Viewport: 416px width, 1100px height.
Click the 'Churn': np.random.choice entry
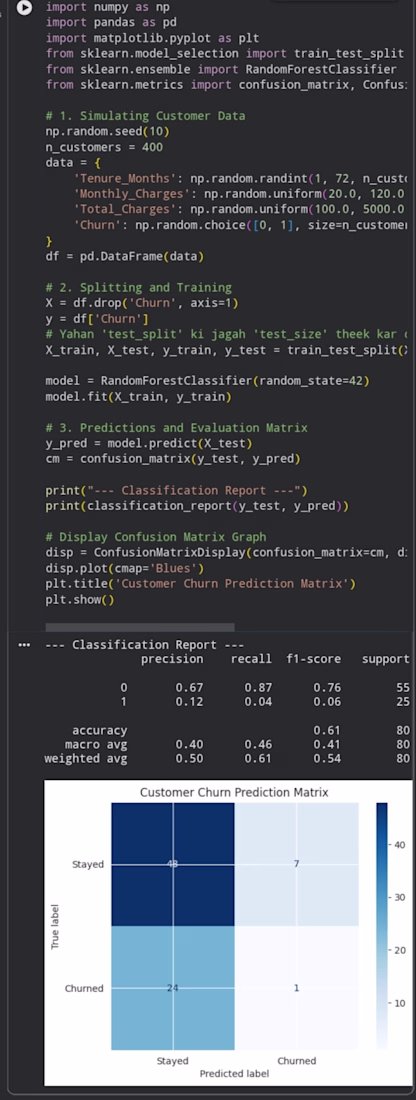[x=241, y=224]
